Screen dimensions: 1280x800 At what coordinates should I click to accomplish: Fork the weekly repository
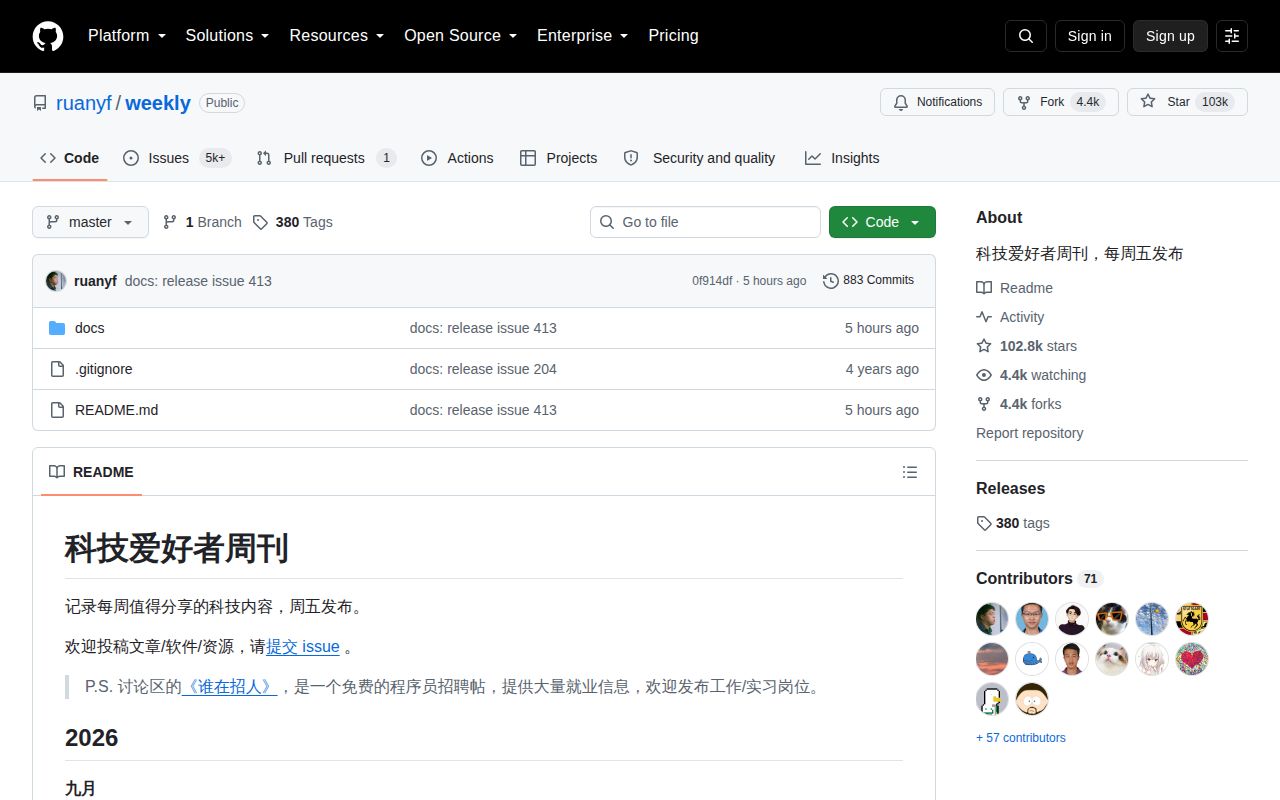click(1060, 102)
